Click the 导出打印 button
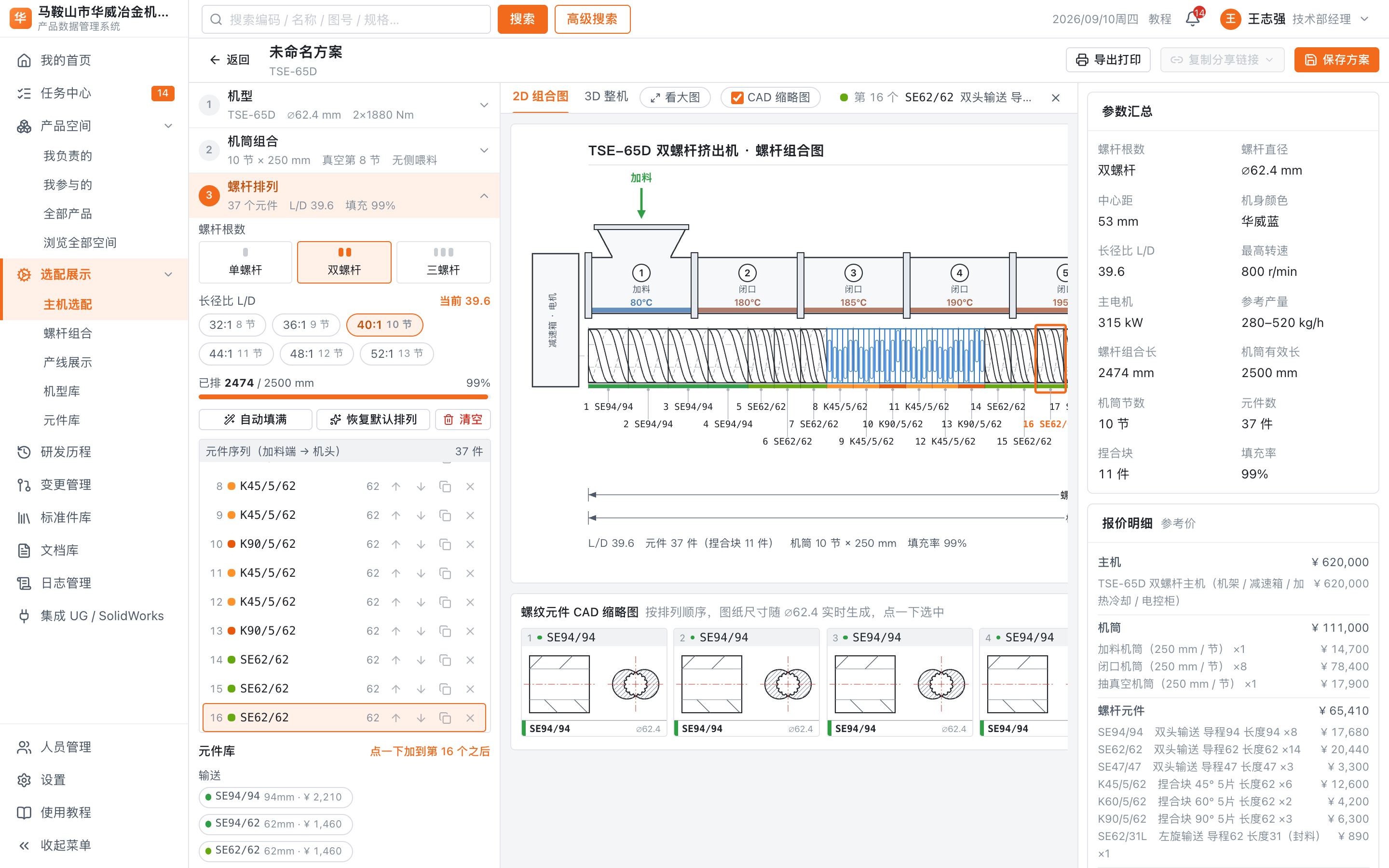The height and width of the screenshot is (868, 1389). pyautogui.click(x=1108, y=60)
